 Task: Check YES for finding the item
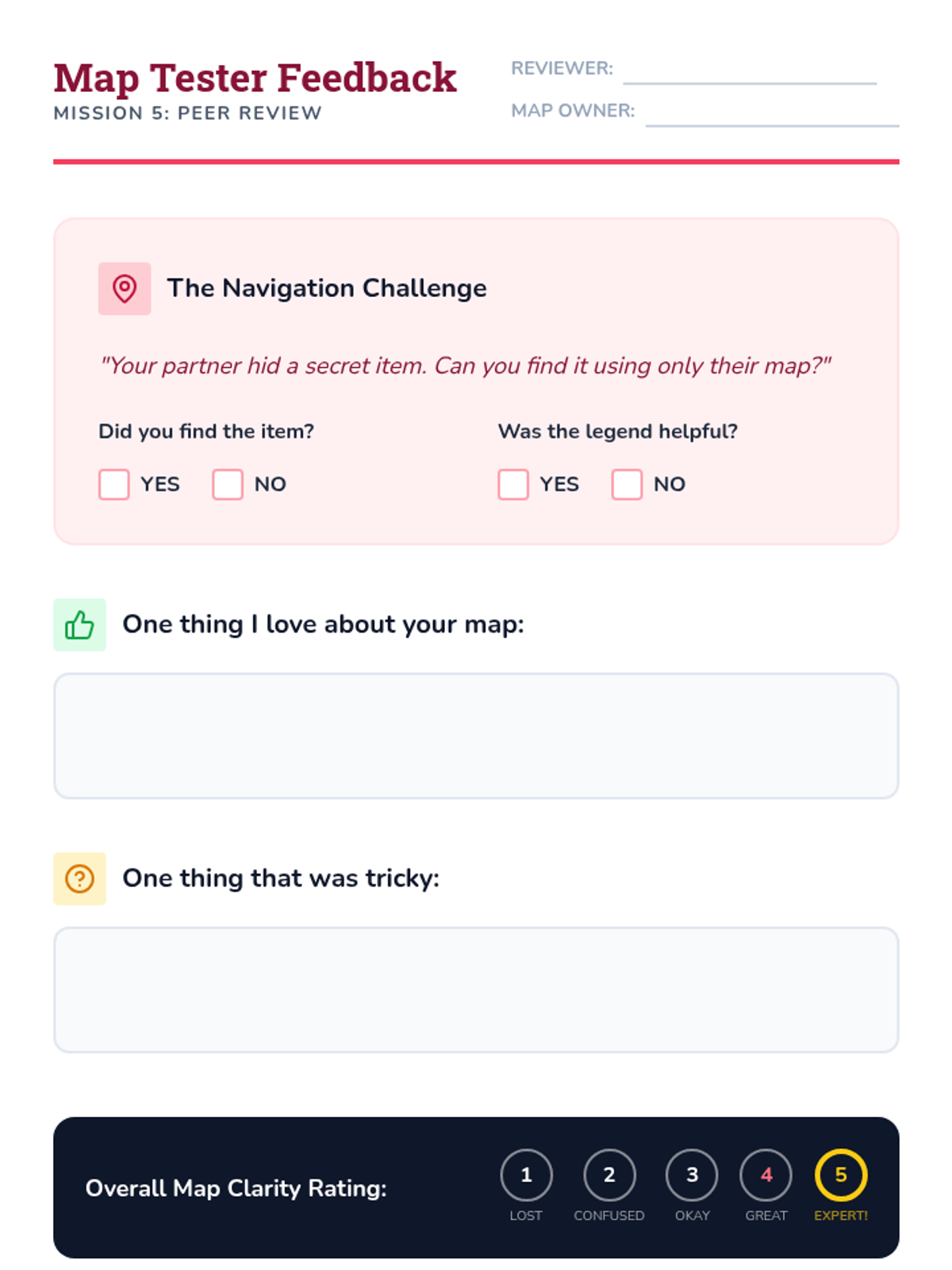(x=114, y=484)
